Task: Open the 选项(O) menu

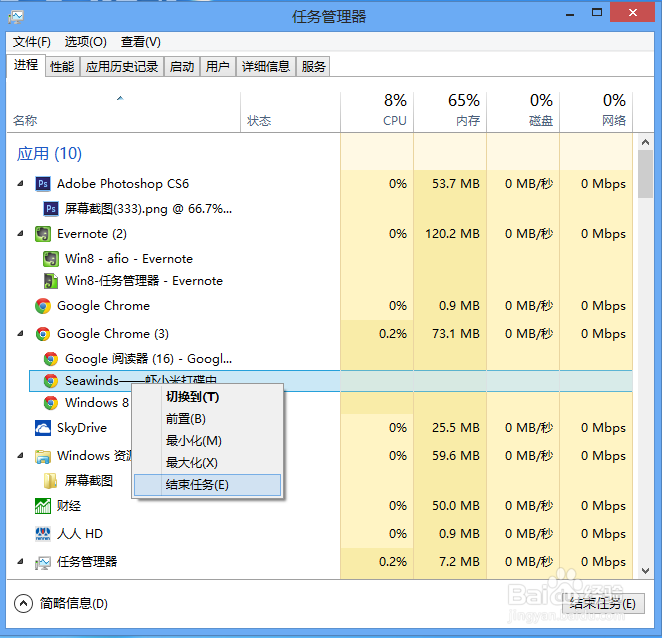Action: [x=85, y=42]
